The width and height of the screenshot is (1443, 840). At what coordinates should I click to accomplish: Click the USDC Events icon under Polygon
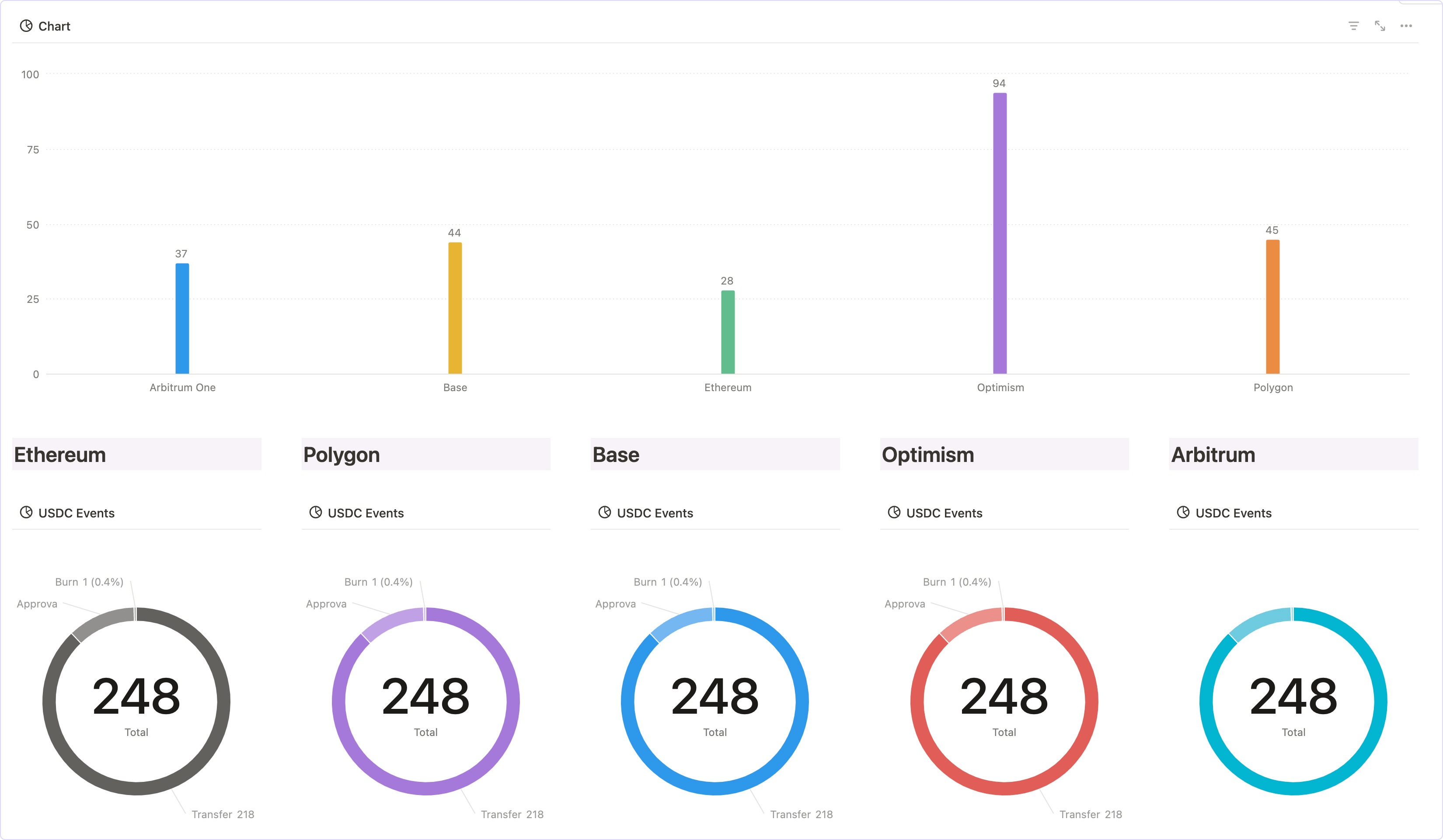(316, 512)
